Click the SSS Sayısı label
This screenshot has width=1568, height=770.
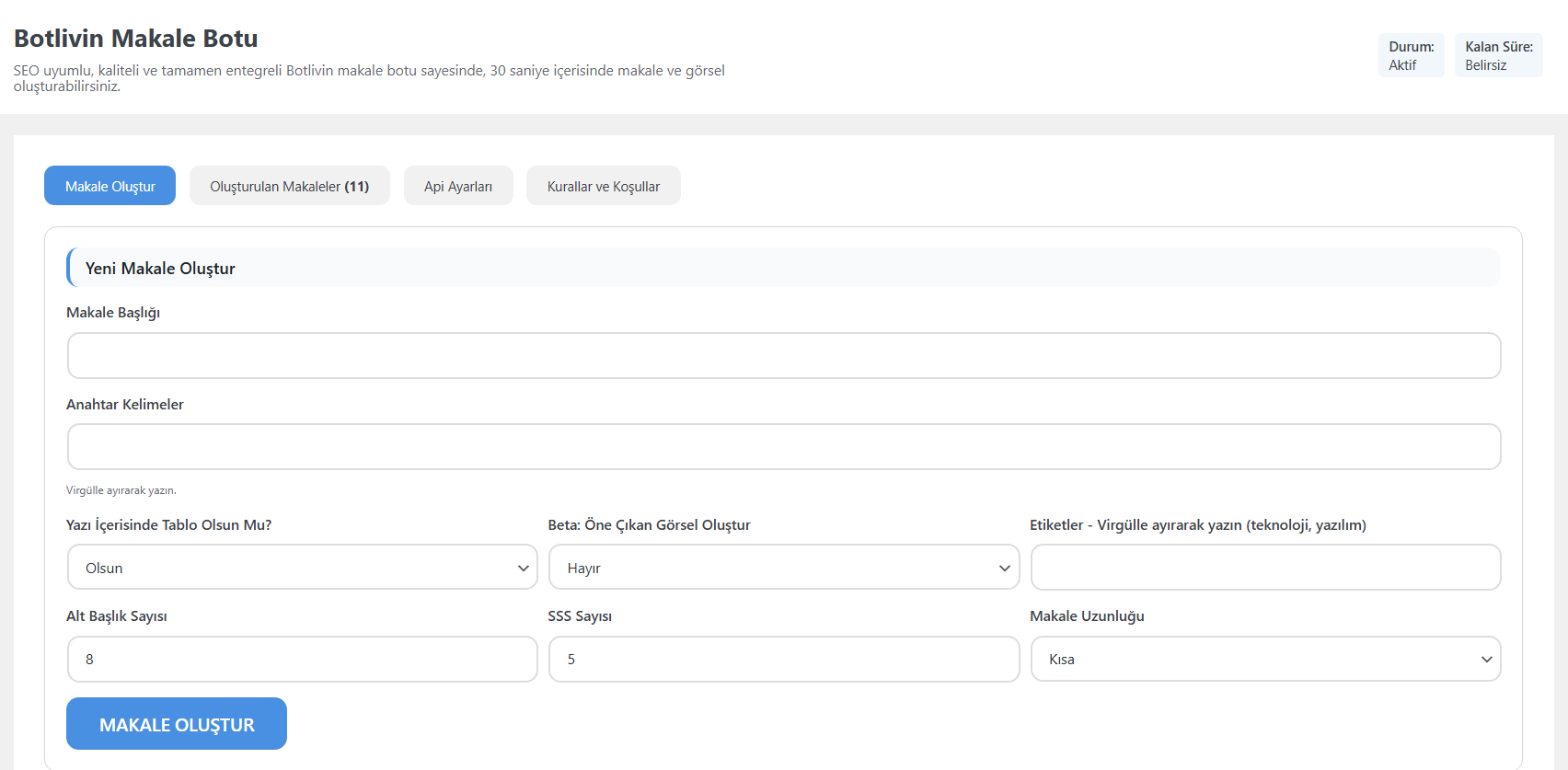tap(580, 616)
